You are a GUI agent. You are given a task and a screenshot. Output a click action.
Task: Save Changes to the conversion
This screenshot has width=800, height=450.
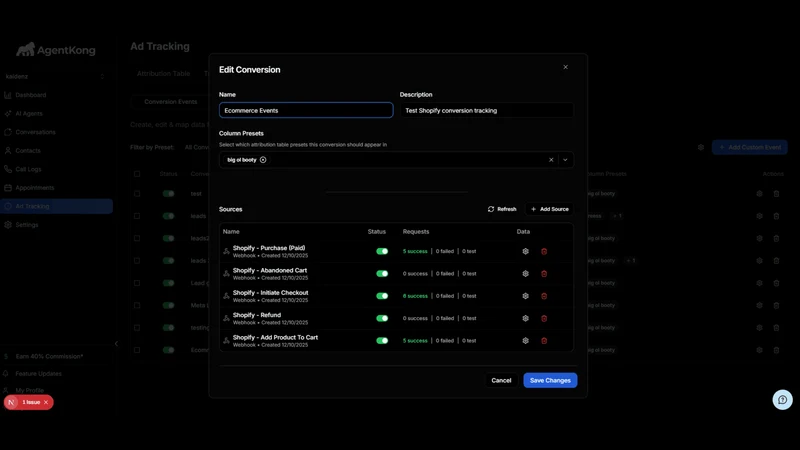[x=550, y=380]
